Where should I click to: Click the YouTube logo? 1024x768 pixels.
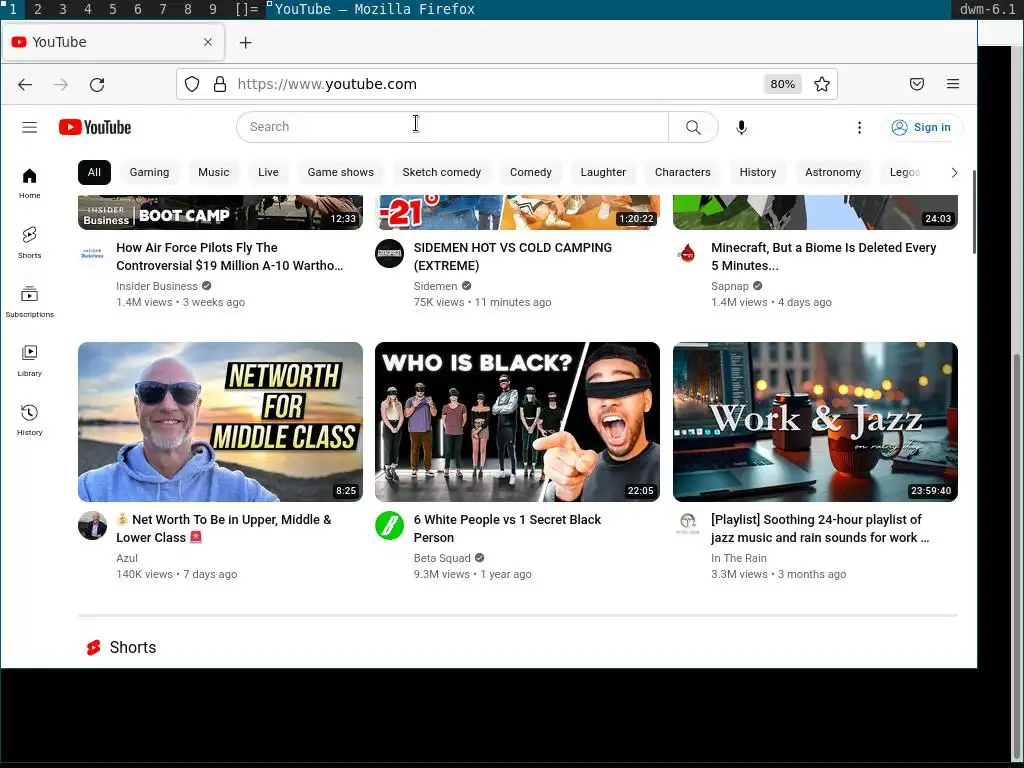(95, 127)
